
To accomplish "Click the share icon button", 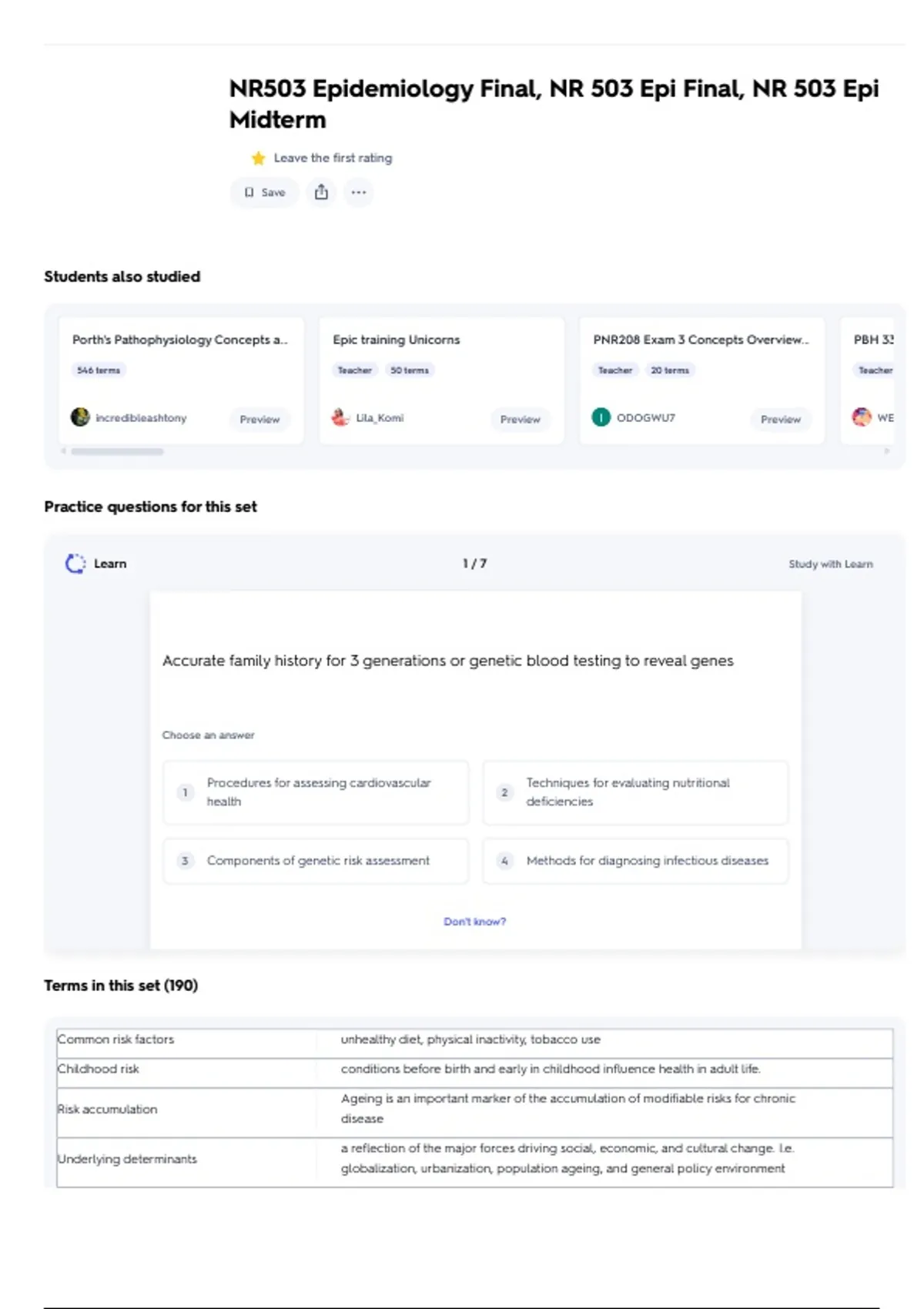I will click(321, 192).
